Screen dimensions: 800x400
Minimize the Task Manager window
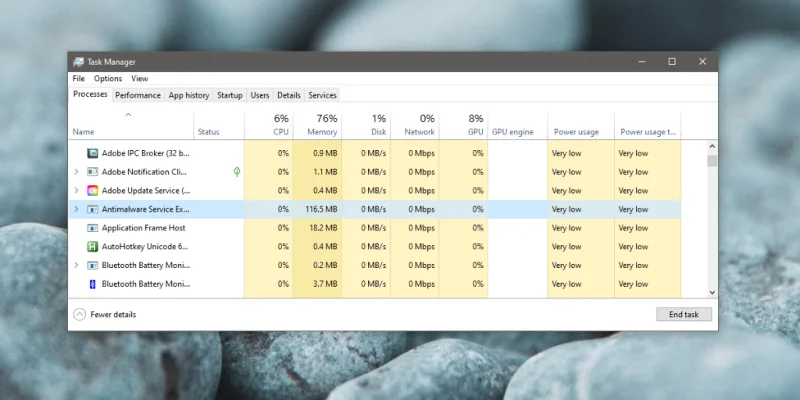point(642,62)
